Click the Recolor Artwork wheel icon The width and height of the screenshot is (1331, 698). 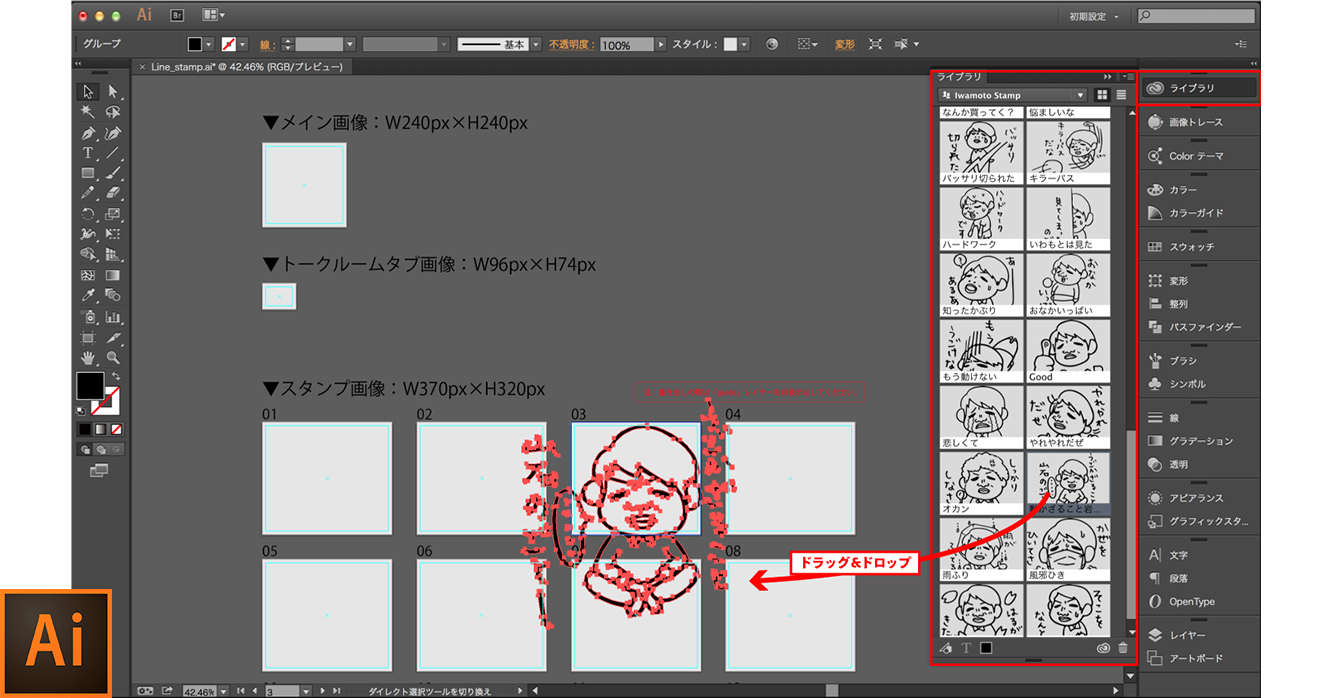[772, 44]
